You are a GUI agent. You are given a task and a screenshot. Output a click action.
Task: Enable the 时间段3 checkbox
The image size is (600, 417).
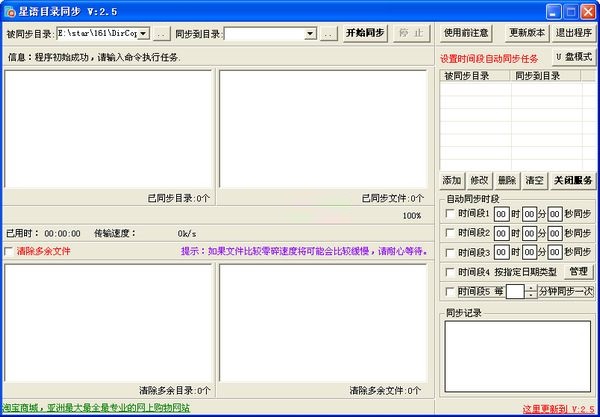[x=450, y=252]
